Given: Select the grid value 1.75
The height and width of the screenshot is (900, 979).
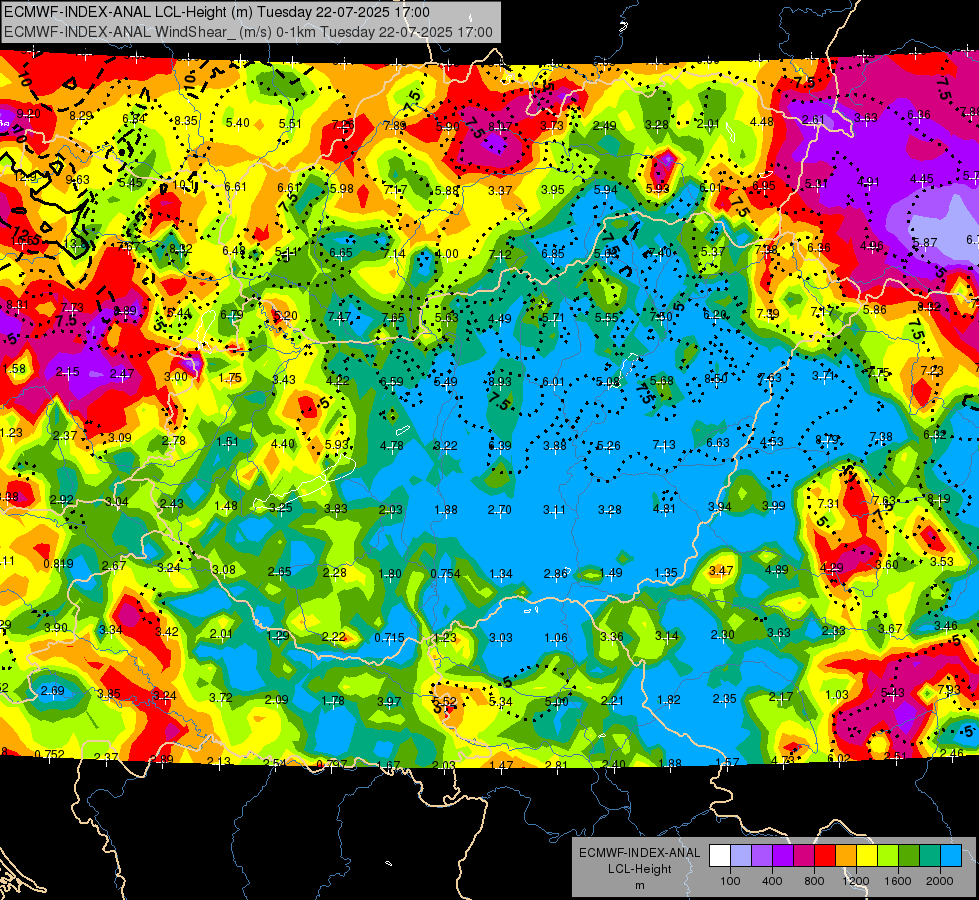Looking at the screenshot, I should point(230,378).
